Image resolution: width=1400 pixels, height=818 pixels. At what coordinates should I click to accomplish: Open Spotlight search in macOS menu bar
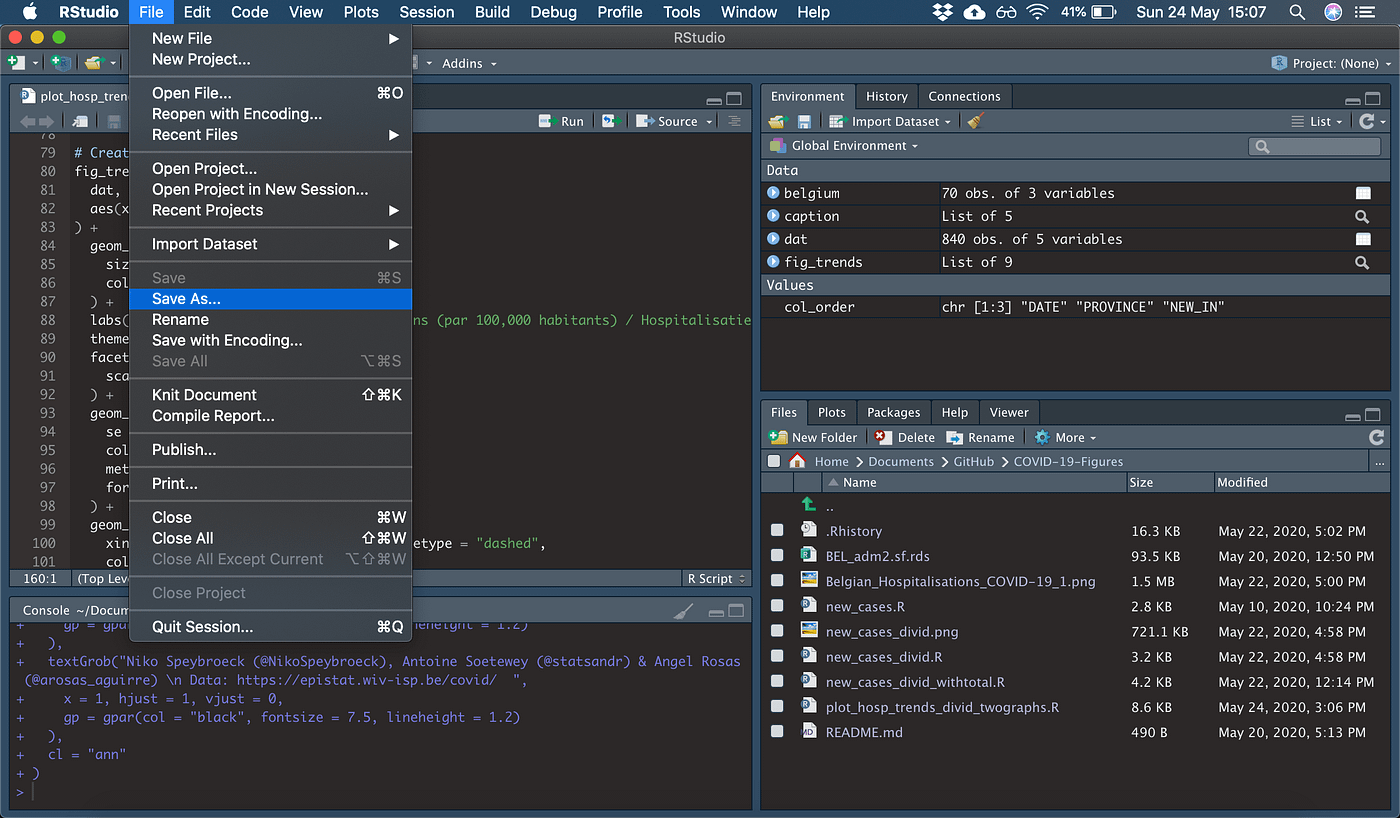tap(1297, 12)
